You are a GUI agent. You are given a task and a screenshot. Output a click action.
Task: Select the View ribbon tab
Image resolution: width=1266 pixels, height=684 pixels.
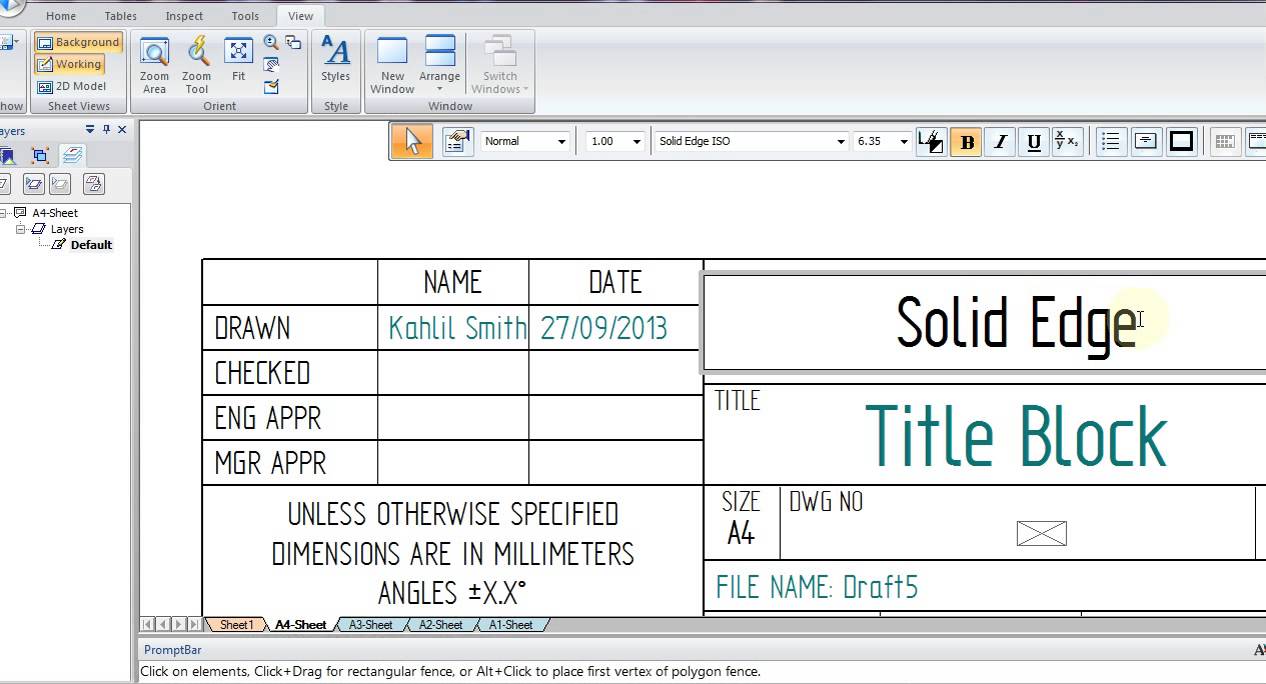coord(300,16)
